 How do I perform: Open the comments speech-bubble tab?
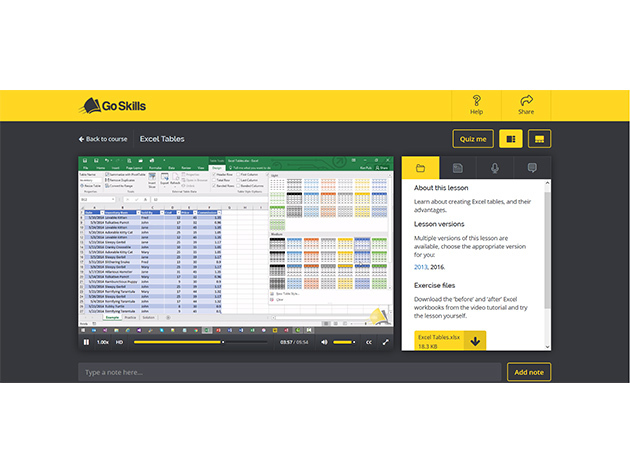pyautogui.click(x=532, y=168)
